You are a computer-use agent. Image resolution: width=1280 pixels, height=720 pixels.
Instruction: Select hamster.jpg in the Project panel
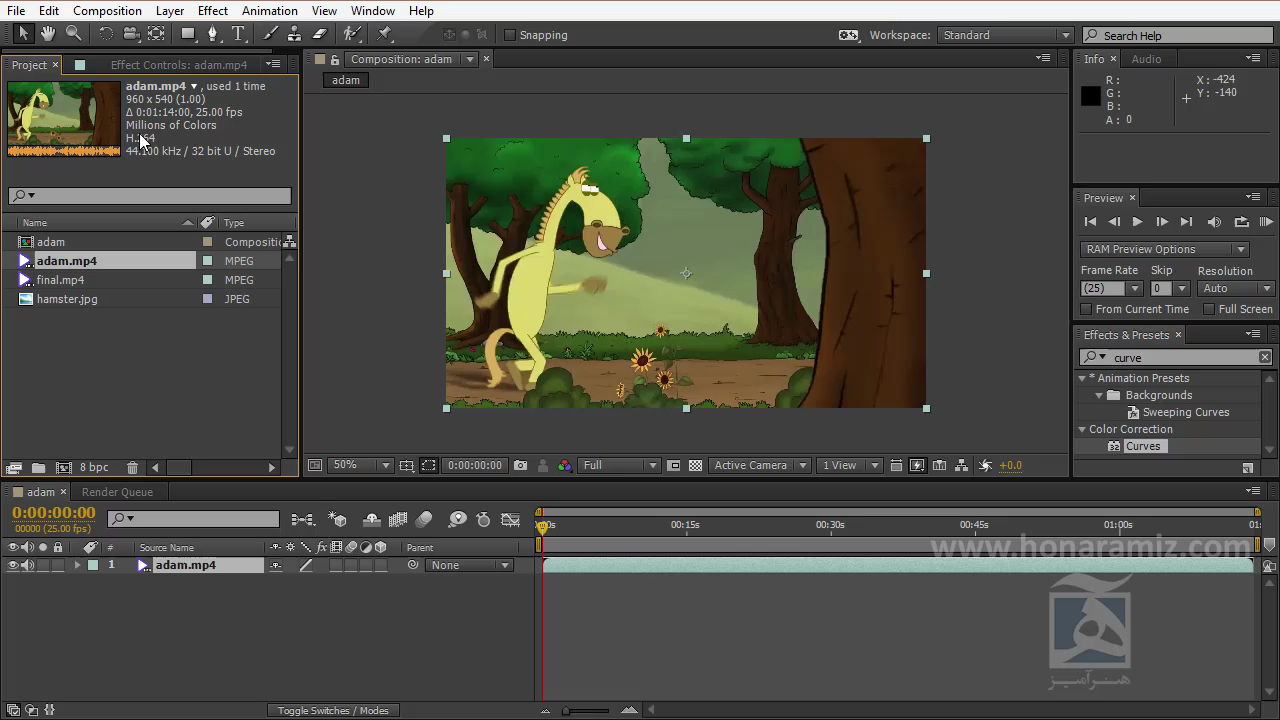(67, 299)
